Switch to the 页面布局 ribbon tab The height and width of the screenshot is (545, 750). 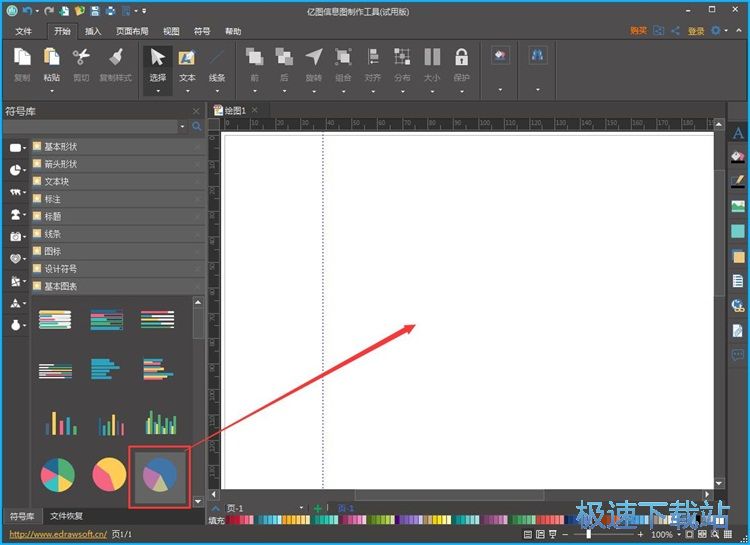tap(132, 31)
